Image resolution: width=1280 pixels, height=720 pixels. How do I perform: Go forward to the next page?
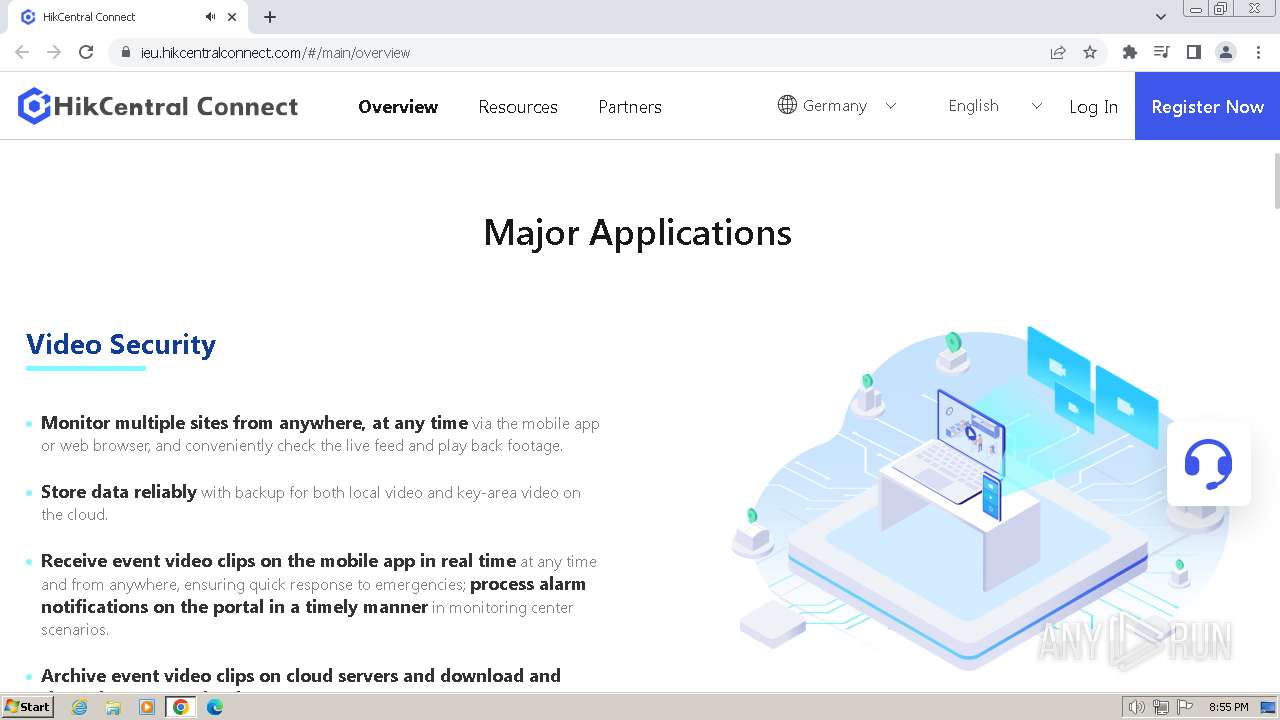(54, 52)
